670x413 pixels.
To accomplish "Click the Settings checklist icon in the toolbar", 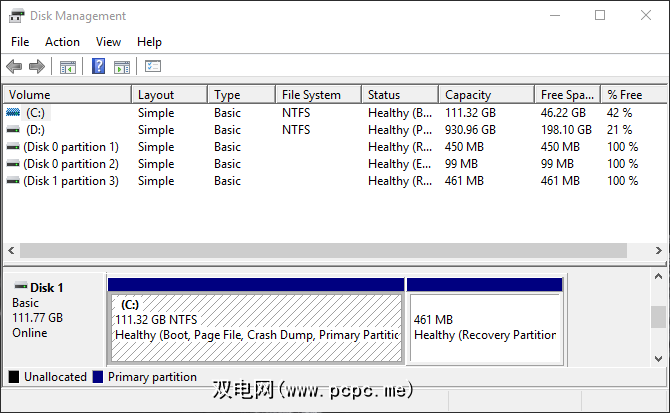I will pos(153,67).
